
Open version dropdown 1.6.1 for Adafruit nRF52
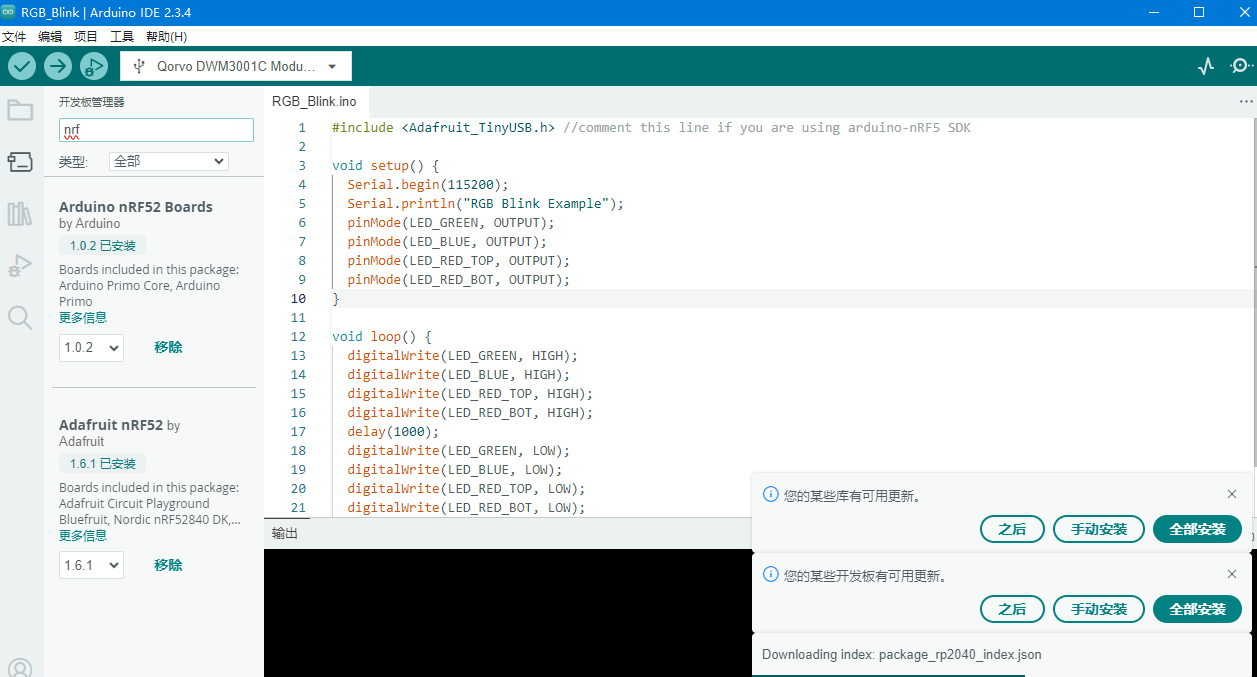pos(91,565)
